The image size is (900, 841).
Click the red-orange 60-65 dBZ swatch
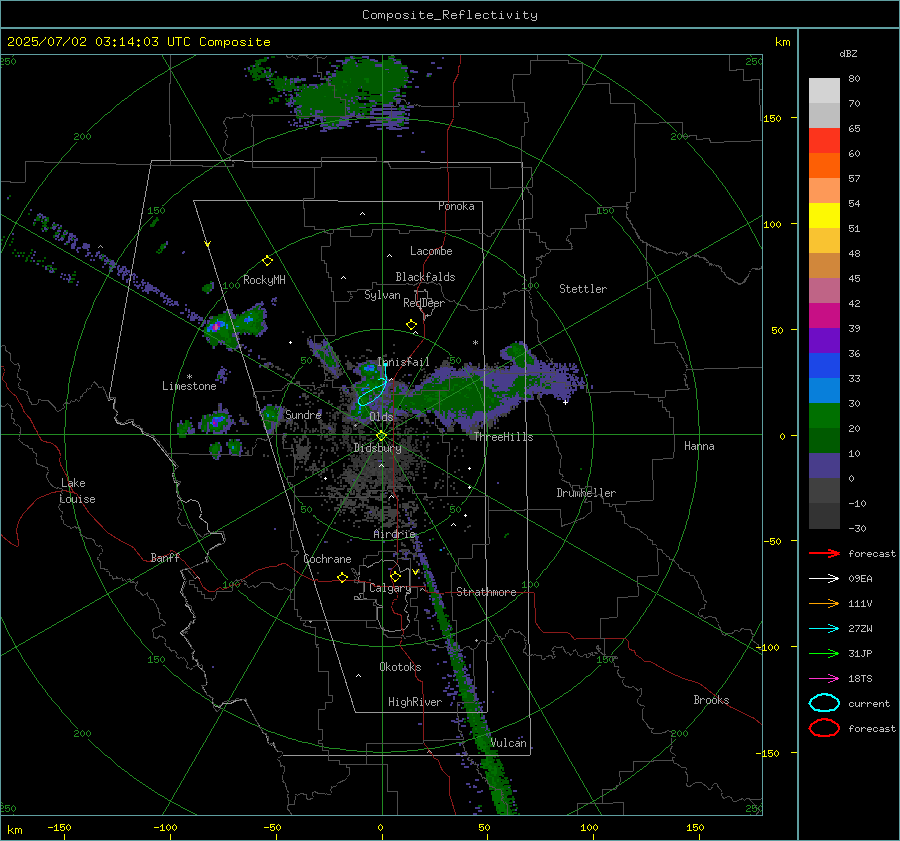tap(824, 141)
